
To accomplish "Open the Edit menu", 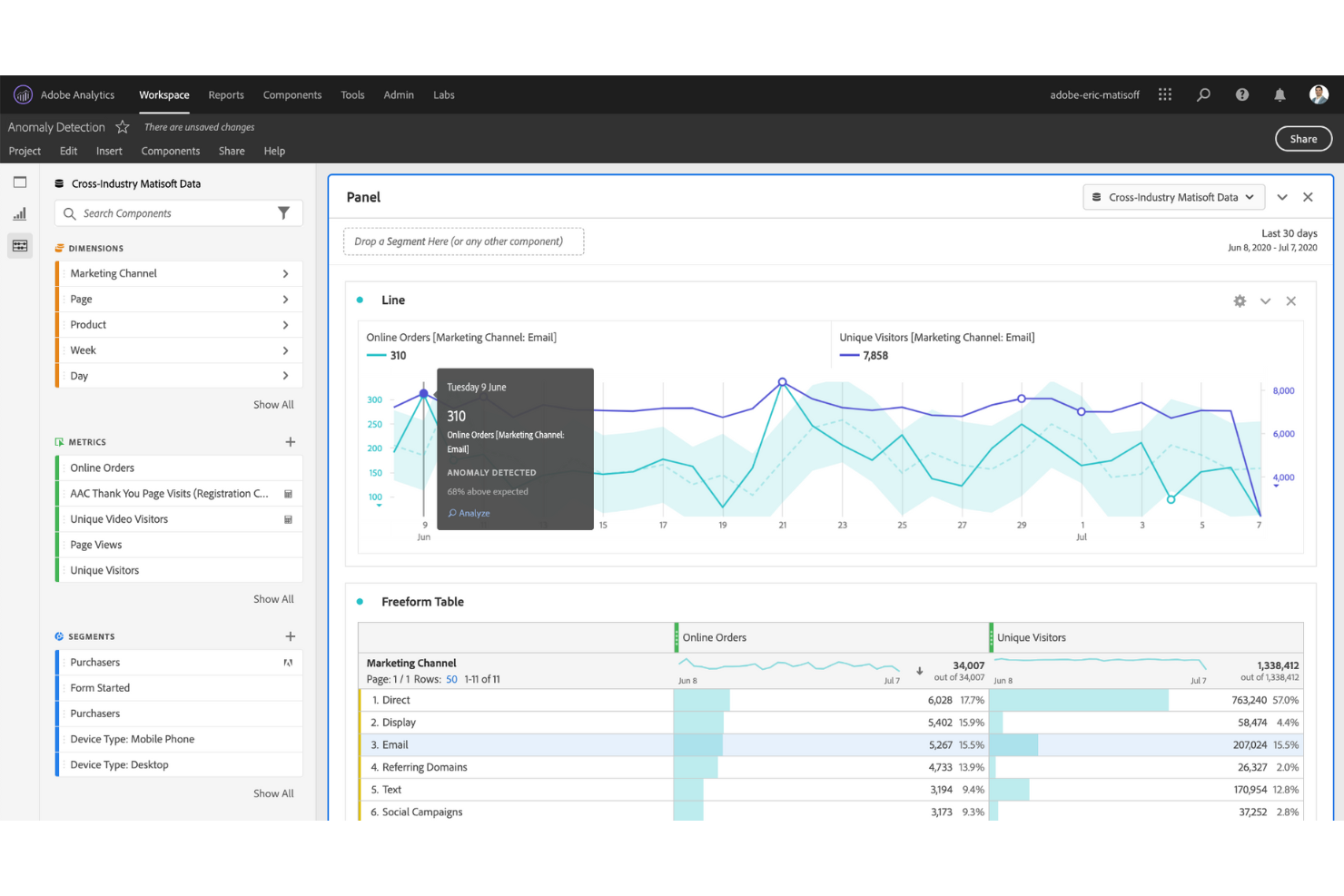I will coord(68,151).
